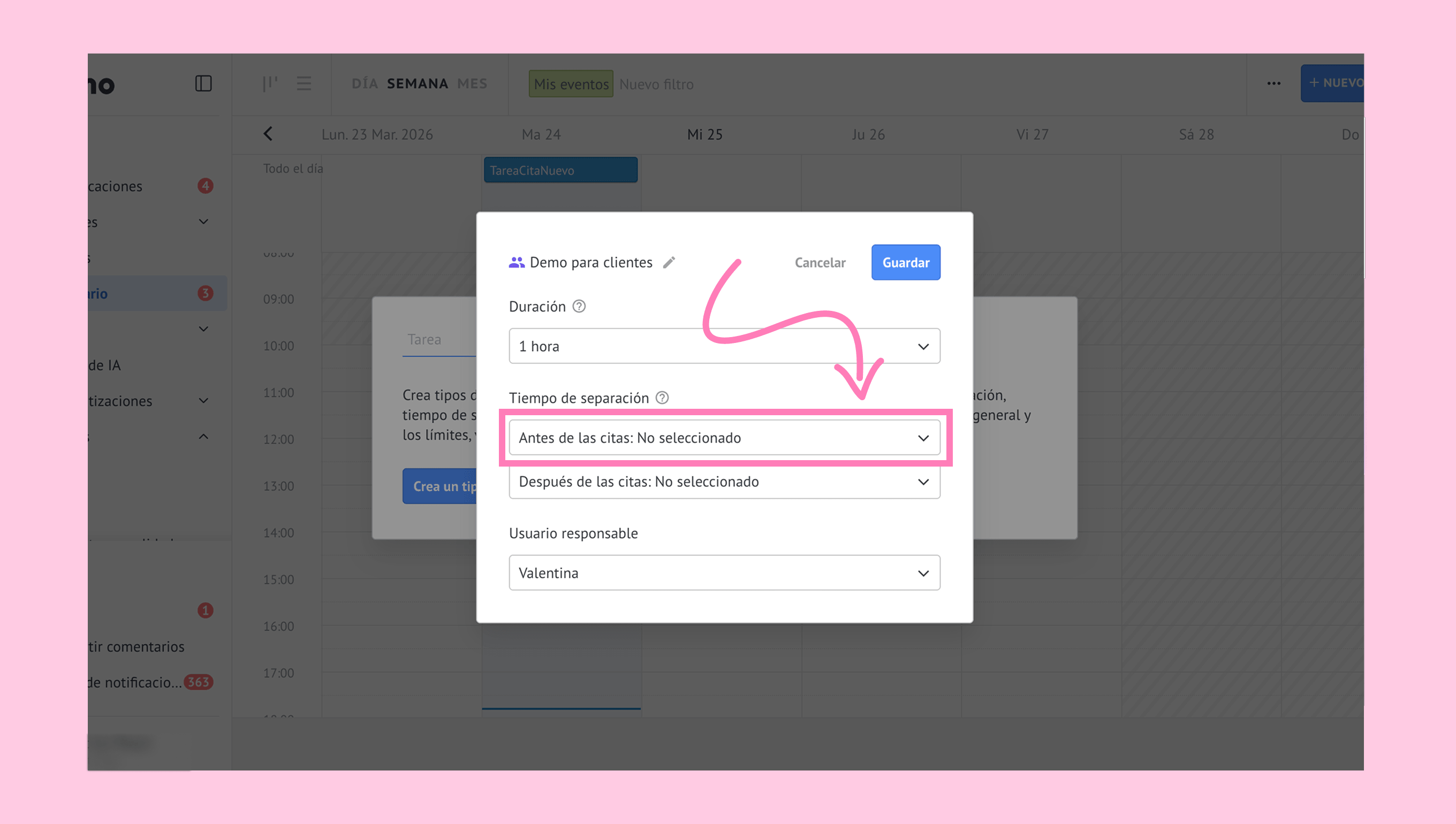1456x824 pixels.
Task: Switch to the column layout view icon
Action: click(x=269, y=84)
